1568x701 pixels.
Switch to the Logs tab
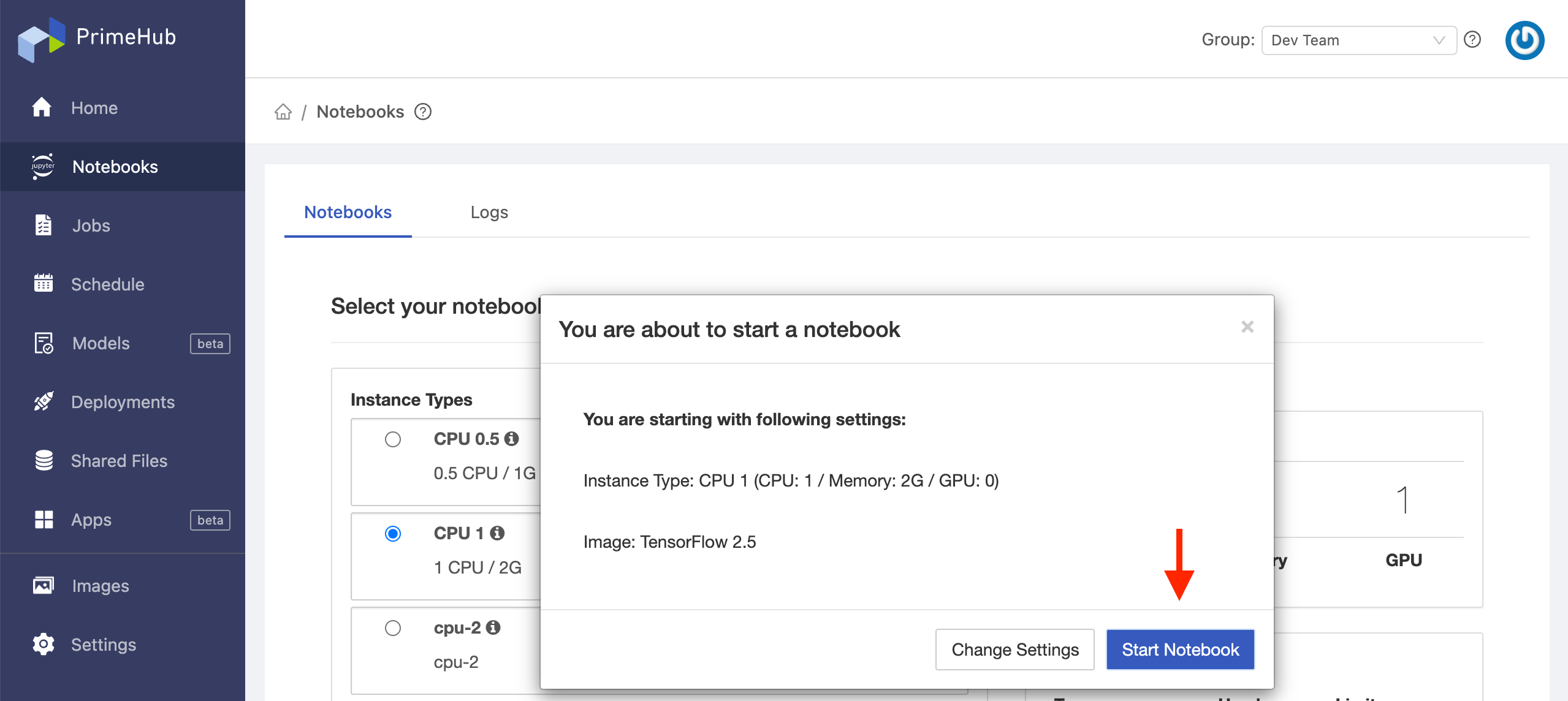point(489,212)
